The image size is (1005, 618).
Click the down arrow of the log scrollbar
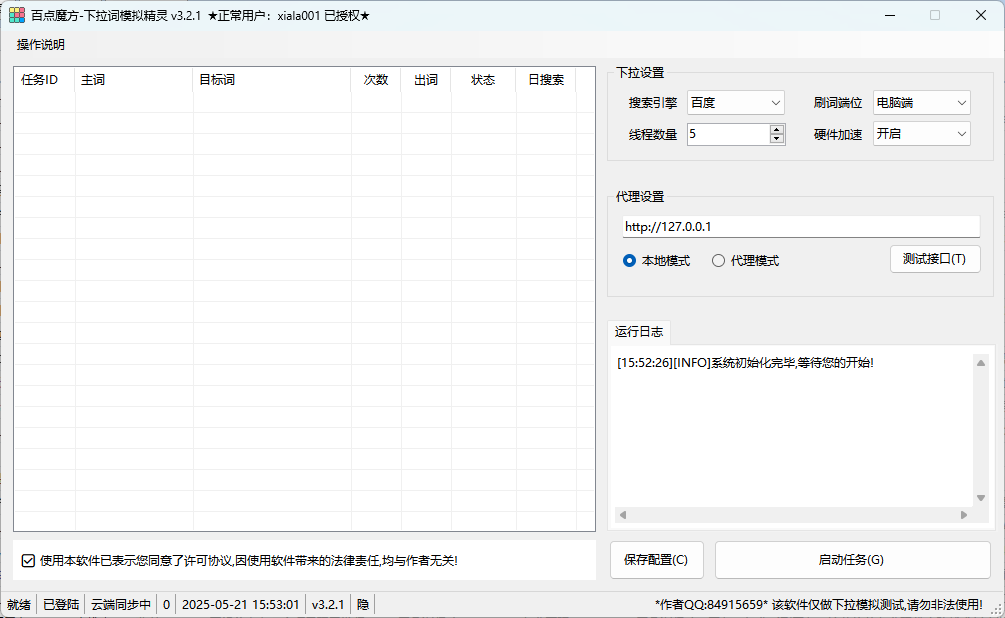point(979,499)
